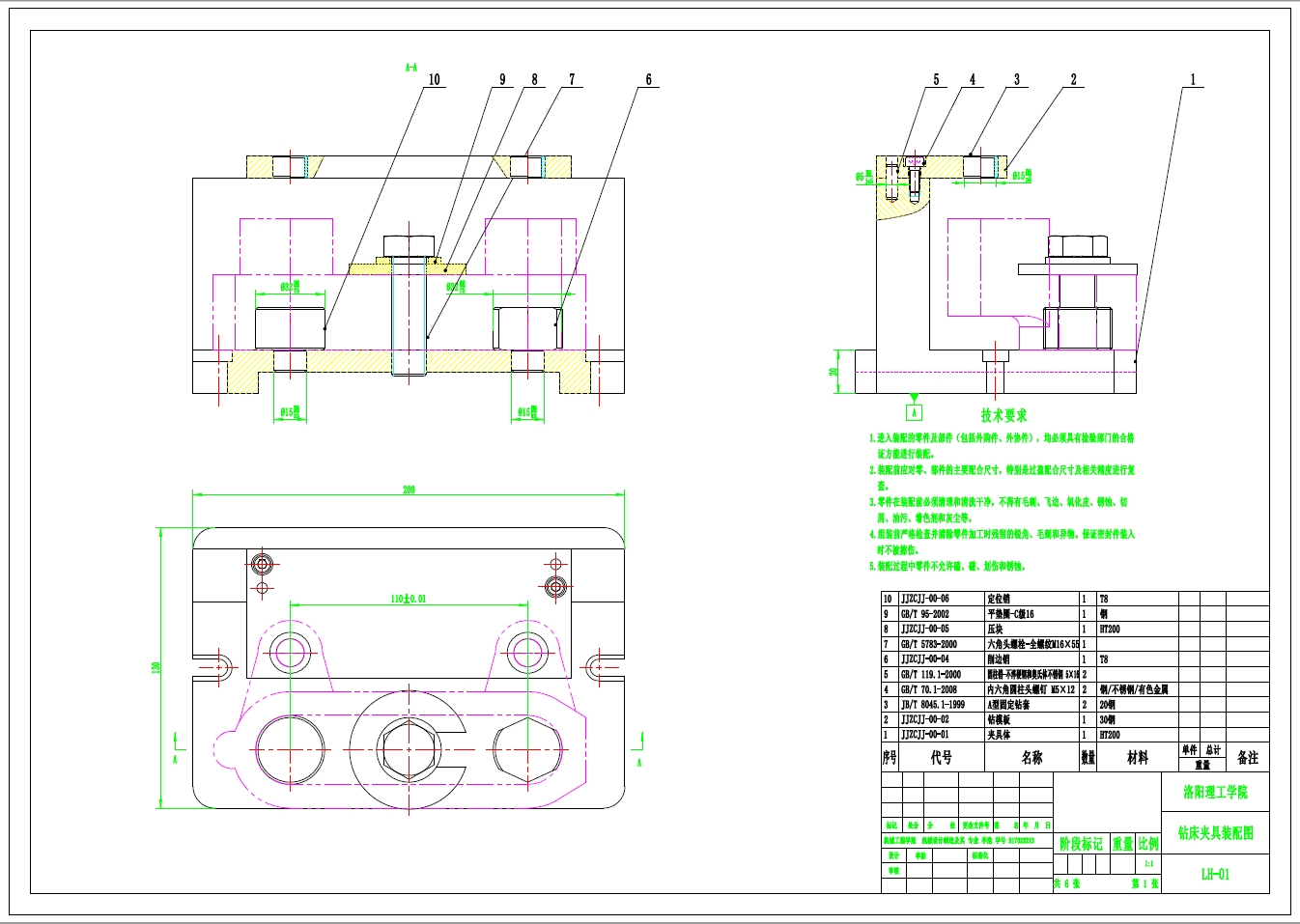Click the A型固定钻套 name cell
The height and width of the screenshot is (924, 1300).
point(1007,705)
